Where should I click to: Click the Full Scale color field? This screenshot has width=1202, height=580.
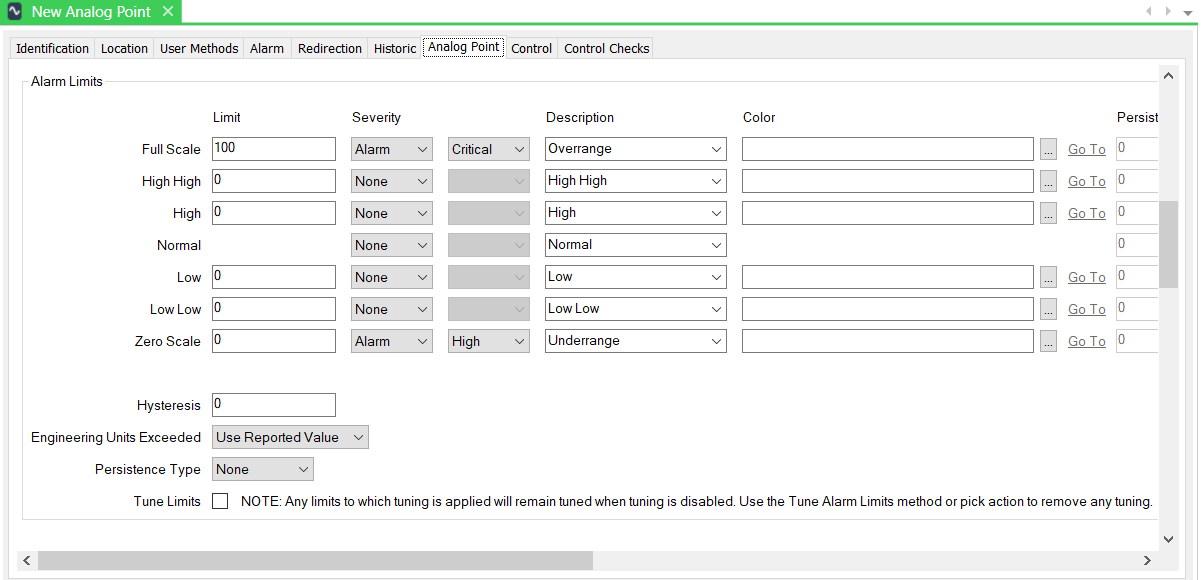pyautogui.click(x=887, y=149)
